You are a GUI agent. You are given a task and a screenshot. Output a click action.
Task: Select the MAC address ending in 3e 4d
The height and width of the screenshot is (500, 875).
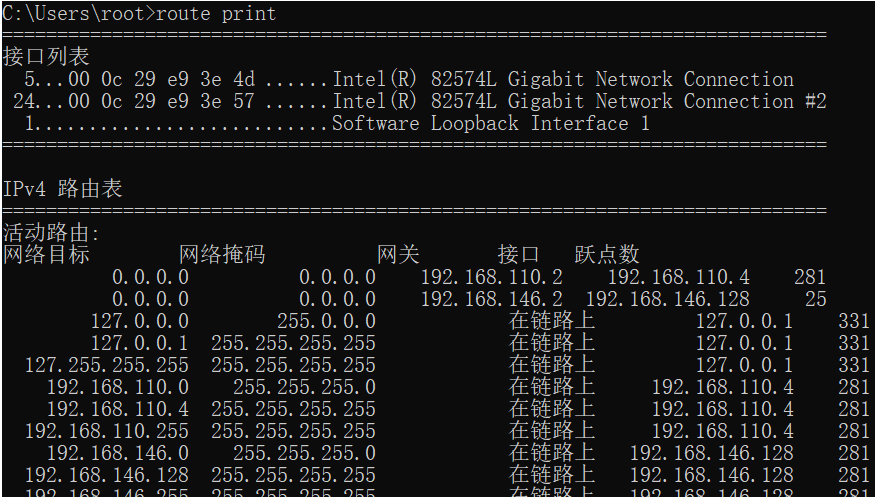(162, 79)
